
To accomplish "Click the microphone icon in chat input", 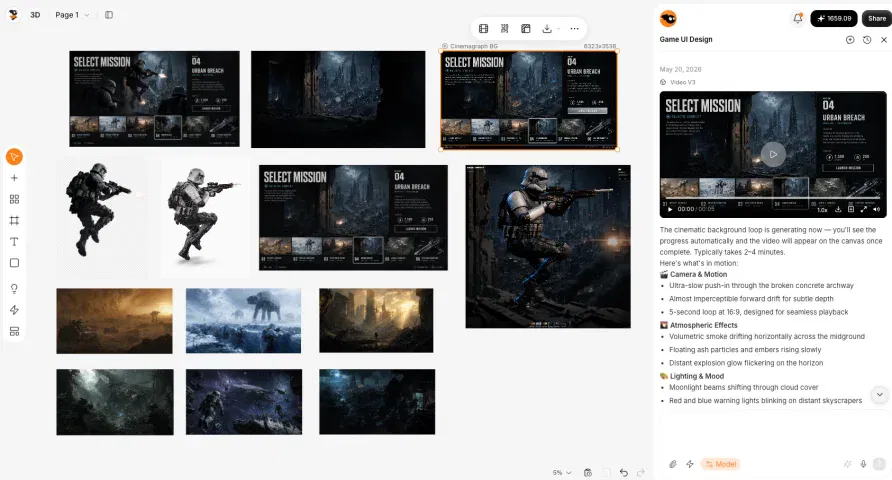I will coord(863,464).
